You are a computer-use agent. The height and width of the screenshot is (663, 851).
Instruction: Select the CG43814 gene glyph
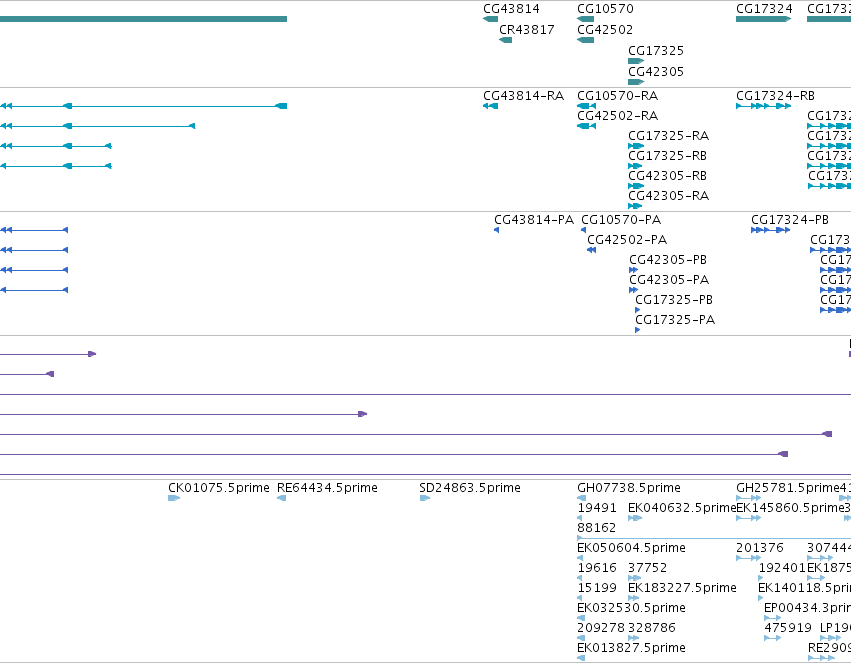coord(490,19)
